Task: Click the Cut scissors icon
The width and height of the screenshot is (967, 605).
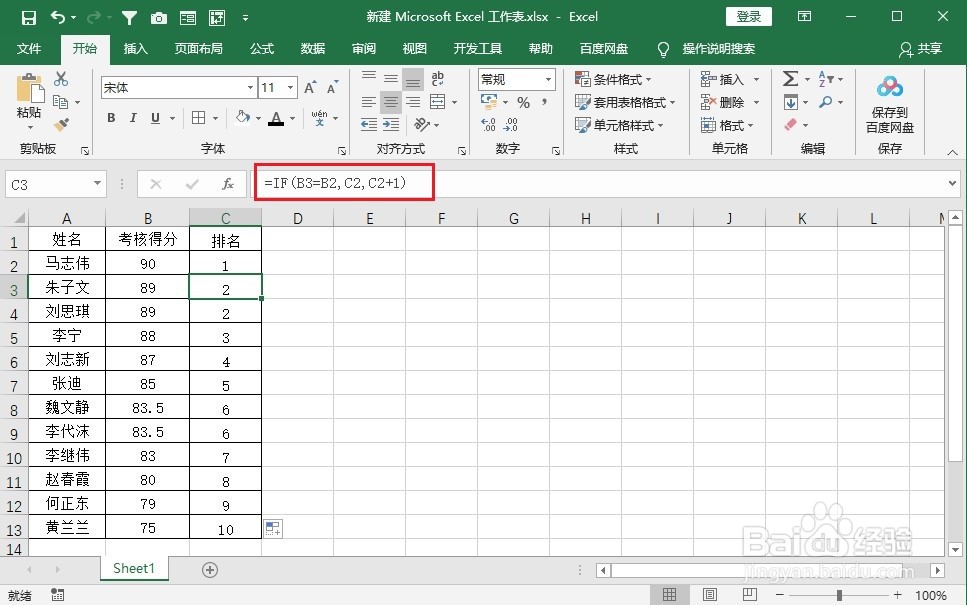Action: click(x=61, y=78)
